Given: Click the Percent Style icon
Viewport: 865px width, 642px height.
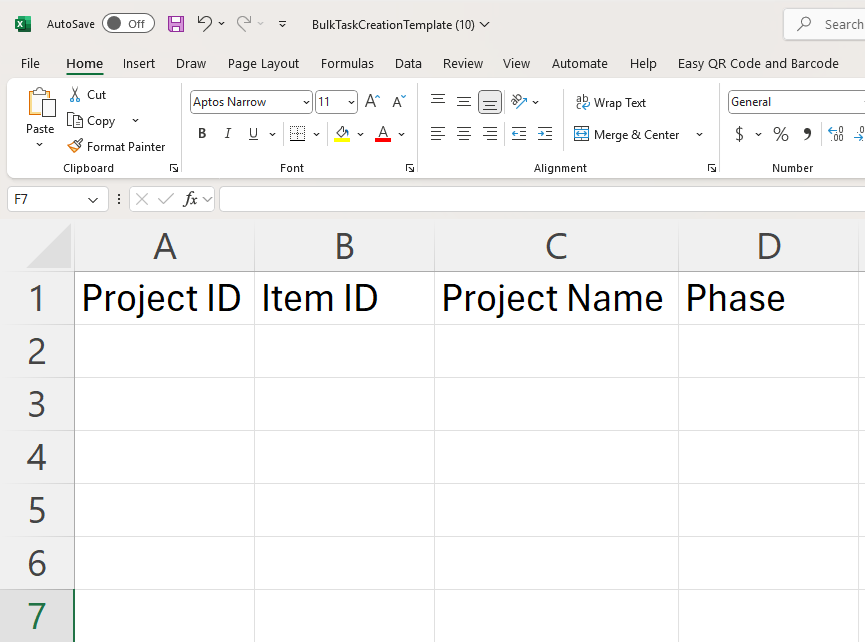Looking at the screenshot, I should tap(781, 134).
